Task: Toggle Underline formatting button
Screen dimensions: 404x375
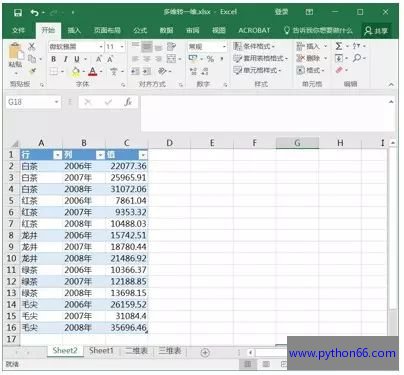Action: click(77, 59)
